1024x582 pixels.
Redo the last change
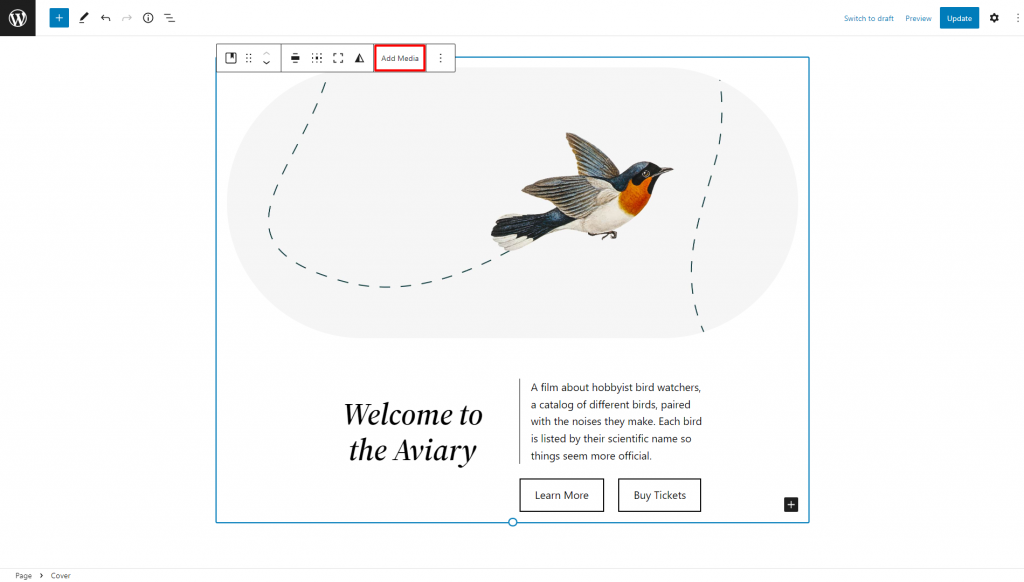click(126, 17)
